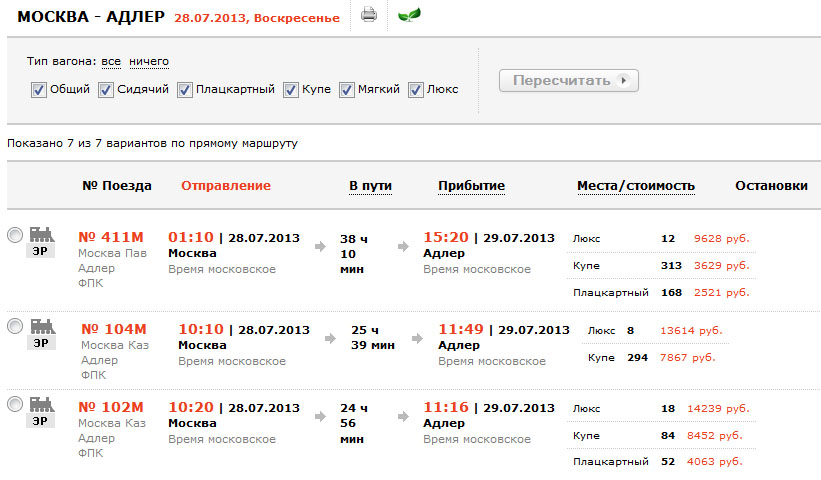Choose radio button for train 102М
Image resolution: width=821 pixels, height=480 pixels.
point(14,404)
